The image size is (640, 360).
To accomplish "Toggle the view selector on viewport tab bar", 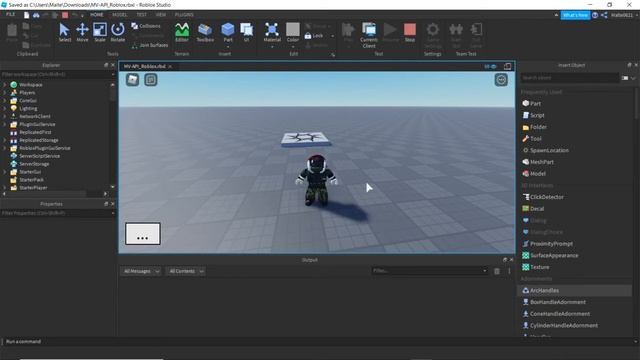I will click(490, 66).
